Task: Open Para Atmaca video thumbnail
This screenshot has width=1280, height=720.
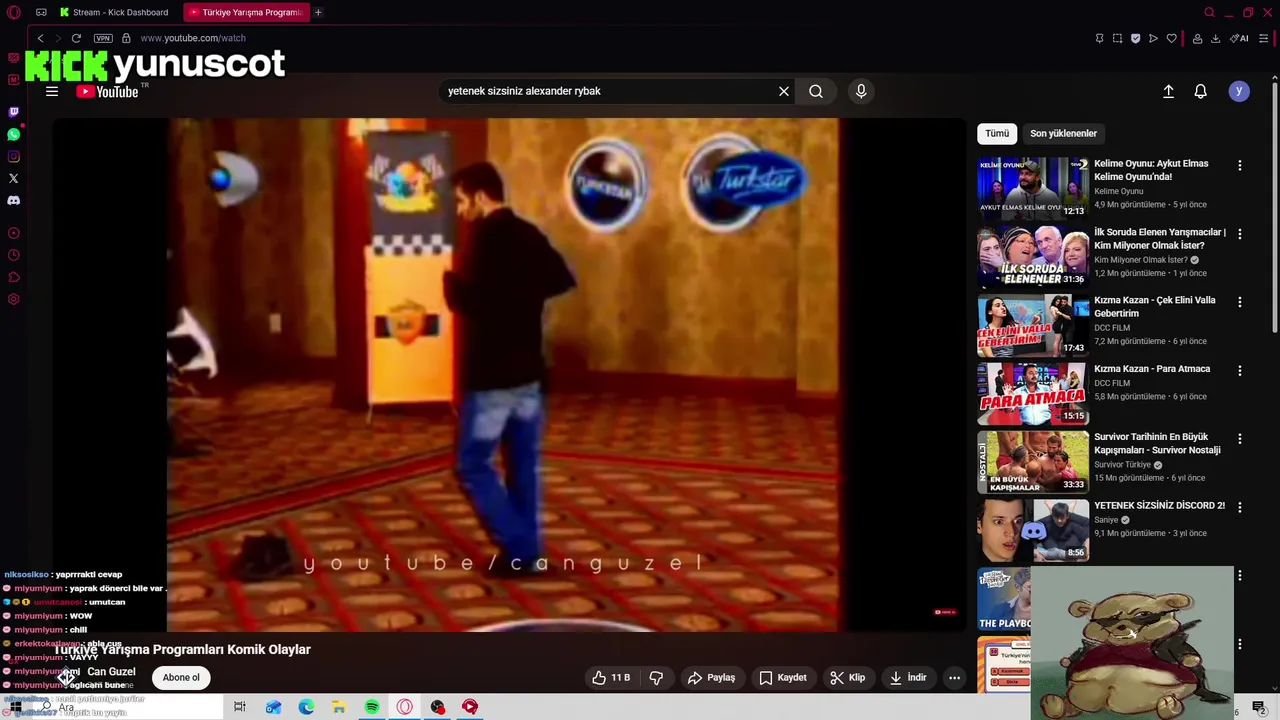Action: point(1033,393)
